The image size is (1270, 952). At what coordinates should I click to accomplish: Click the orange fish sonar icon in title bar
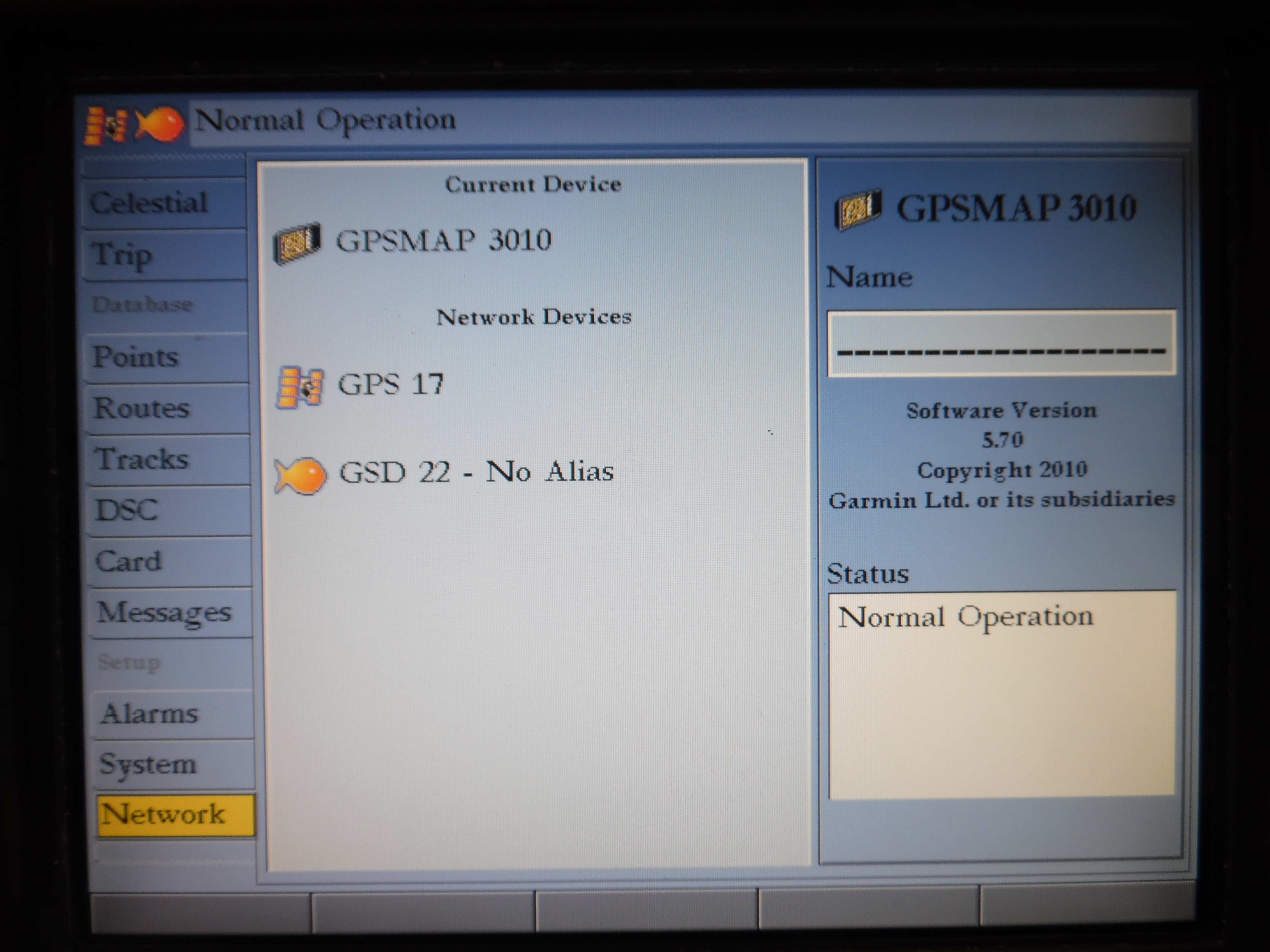[x=160, y=124]
